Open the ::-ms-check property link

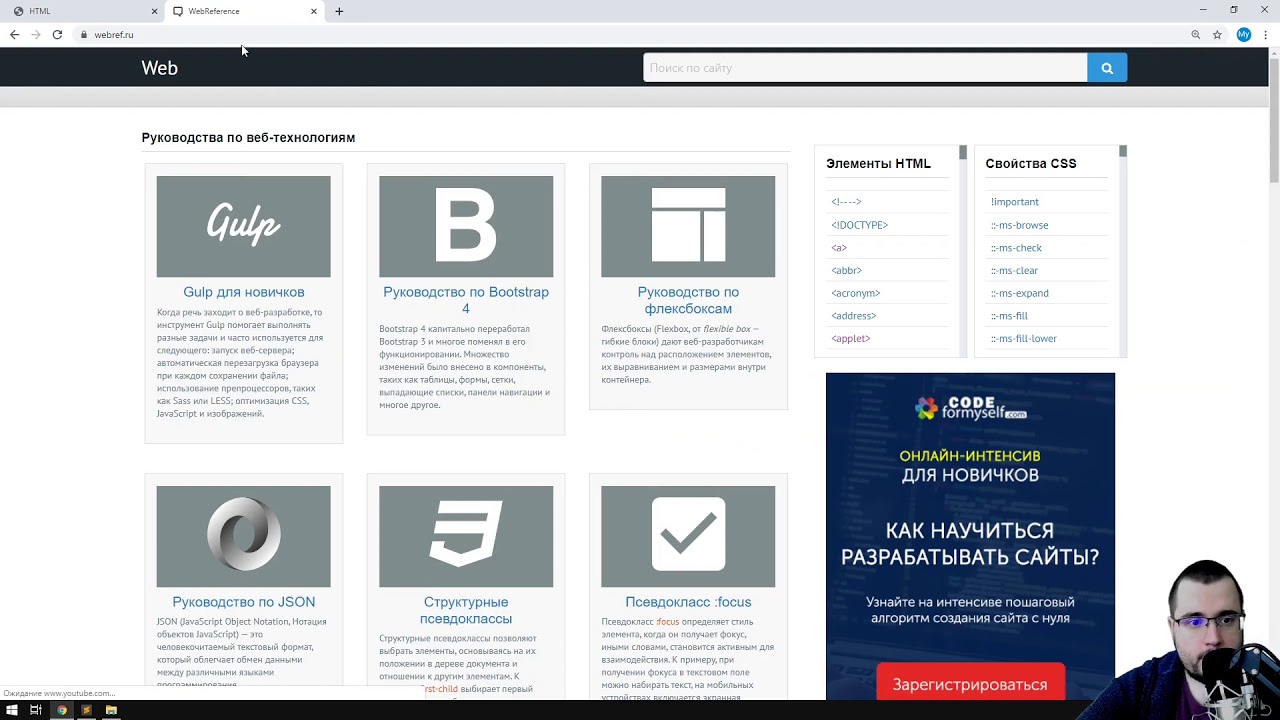pyautogui.click(x=1016, y=248)
